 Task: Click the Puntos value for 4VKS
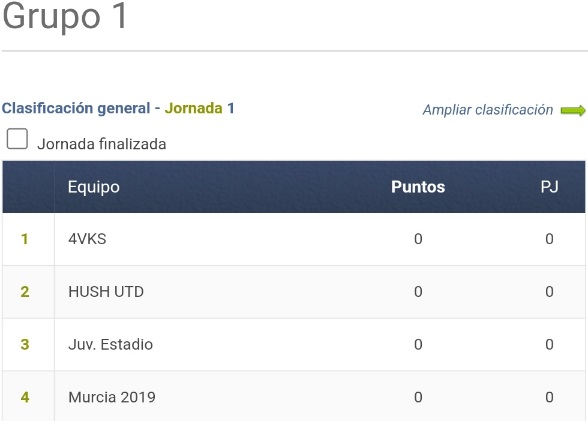[x=418, y=239]
